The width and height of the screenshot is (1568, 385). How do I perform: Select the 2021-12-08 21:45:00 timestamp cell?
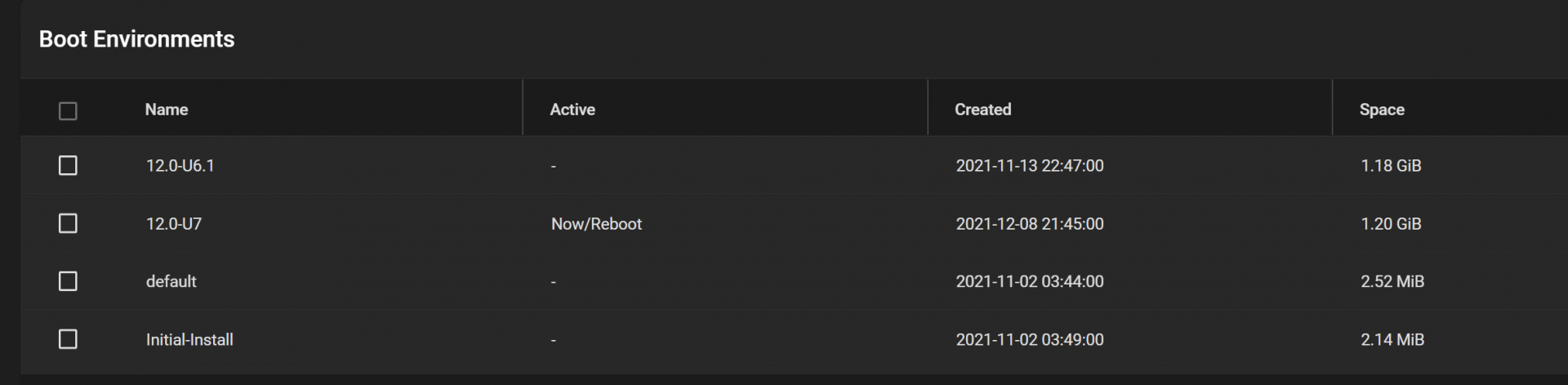[x=1030, y=224]
